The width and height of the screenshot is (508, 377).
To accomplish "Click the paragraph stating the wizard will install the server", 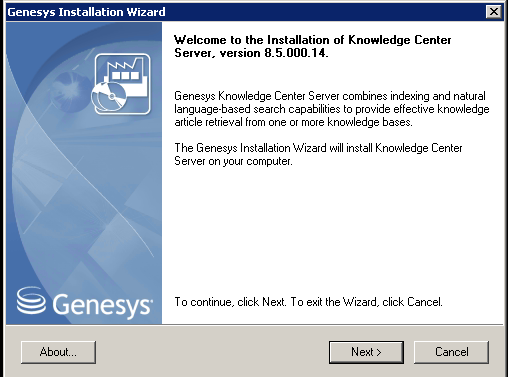I will (318, 154).
